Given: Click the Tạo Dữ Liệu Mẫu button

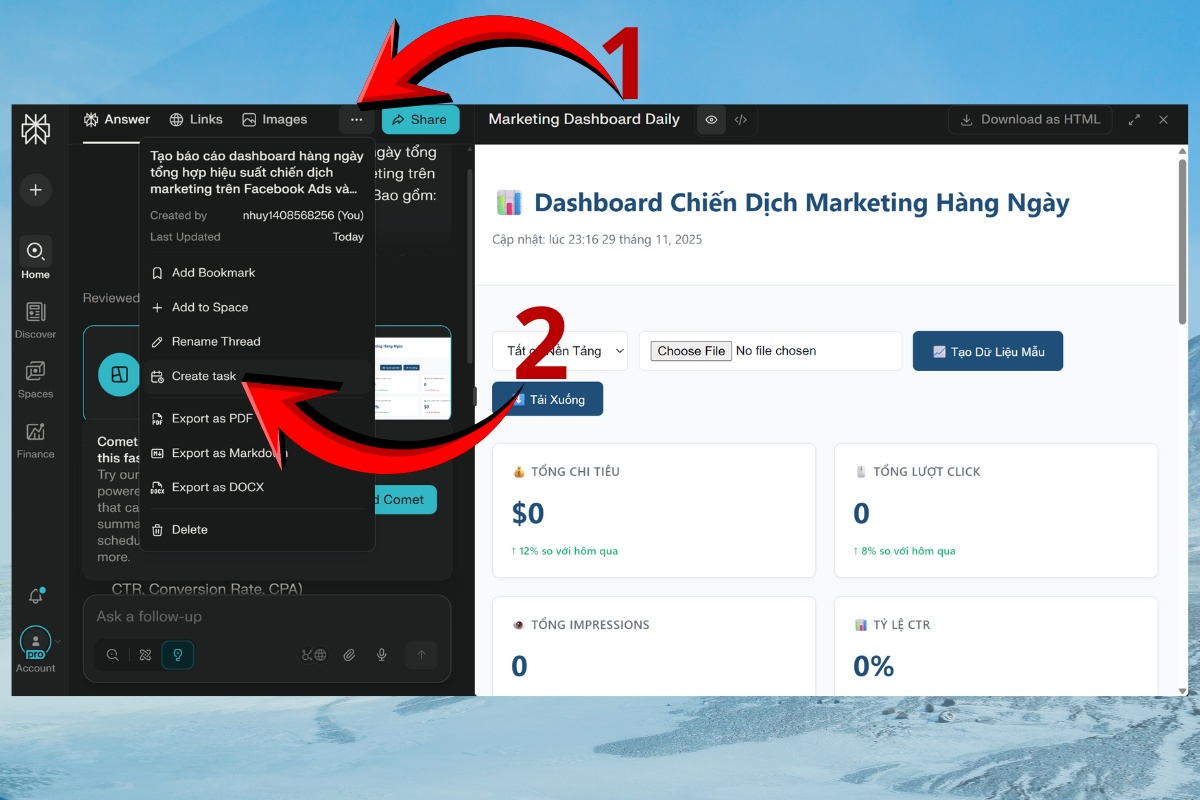Looking at the screenshot, I should tap(988, 351).
